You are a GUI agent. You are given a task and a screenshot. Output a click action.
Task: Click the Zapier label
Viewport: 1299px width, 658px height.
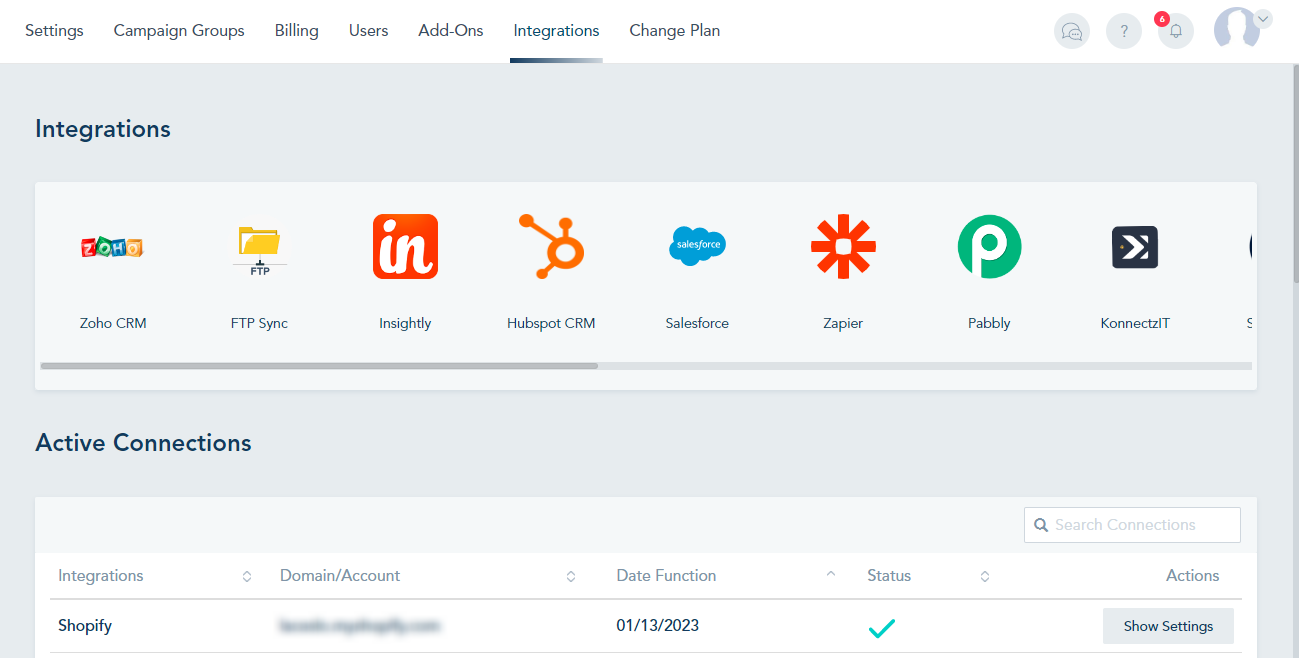coord(843,323)
